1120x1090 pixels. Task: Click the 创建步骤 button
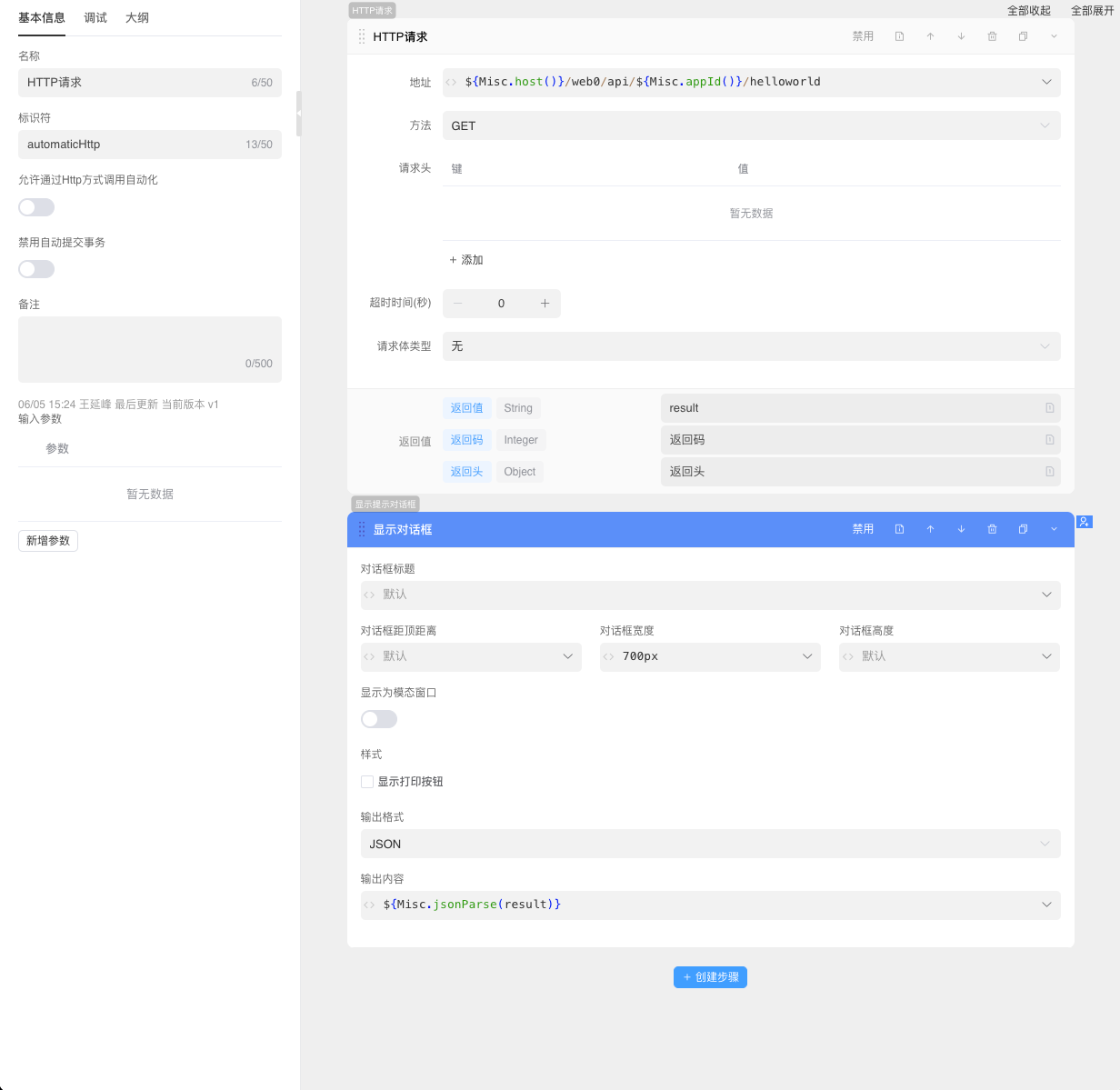pos(710,977)
